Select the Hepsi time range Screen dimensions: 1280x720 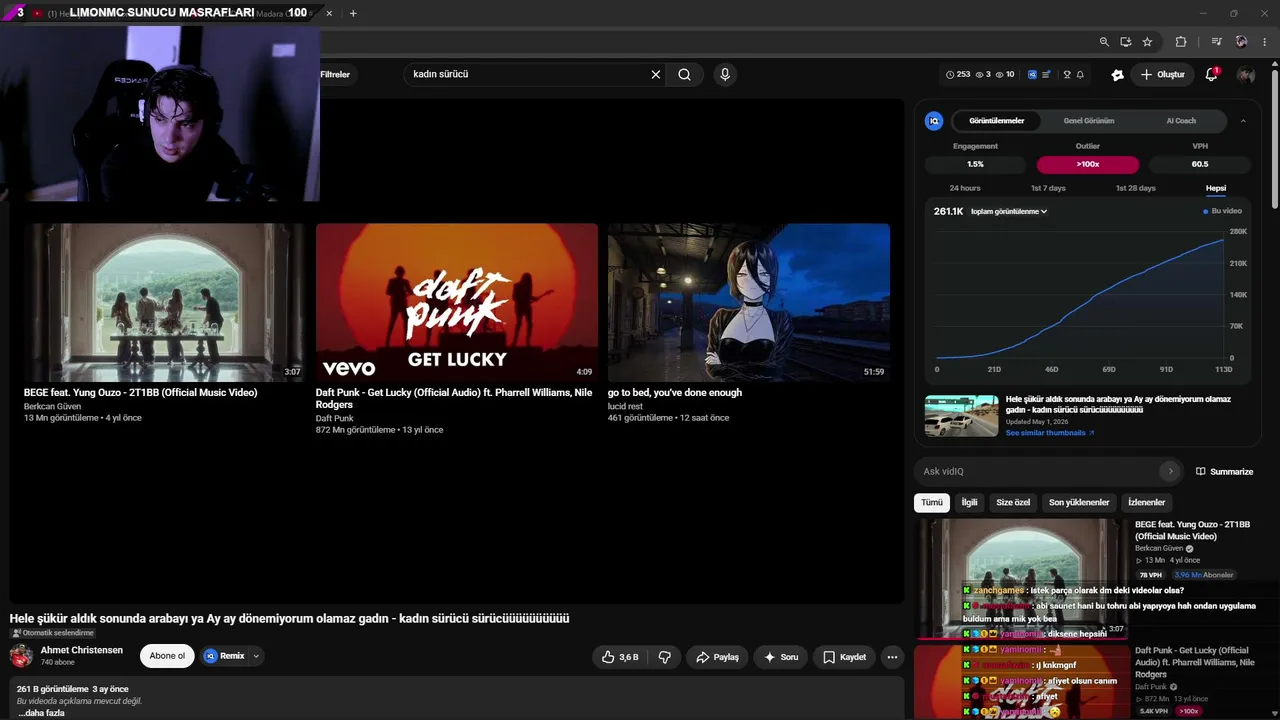coord(1216,188)
